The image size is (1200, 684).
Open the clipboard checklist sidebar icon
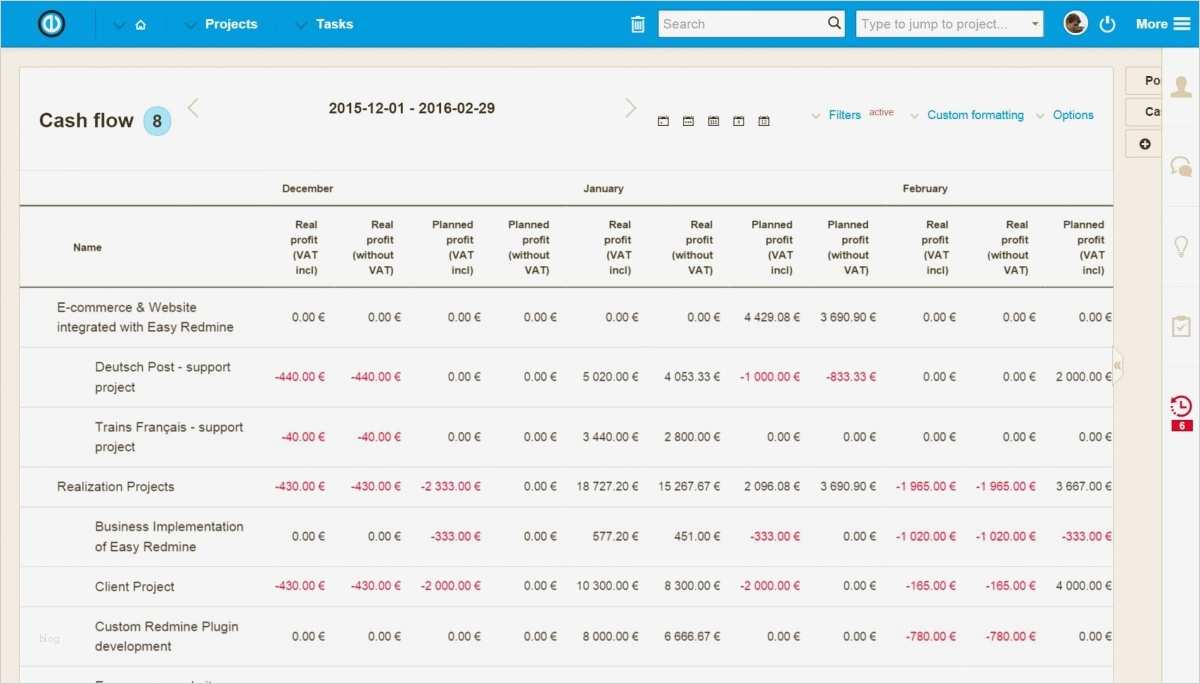click(1181, 326)
